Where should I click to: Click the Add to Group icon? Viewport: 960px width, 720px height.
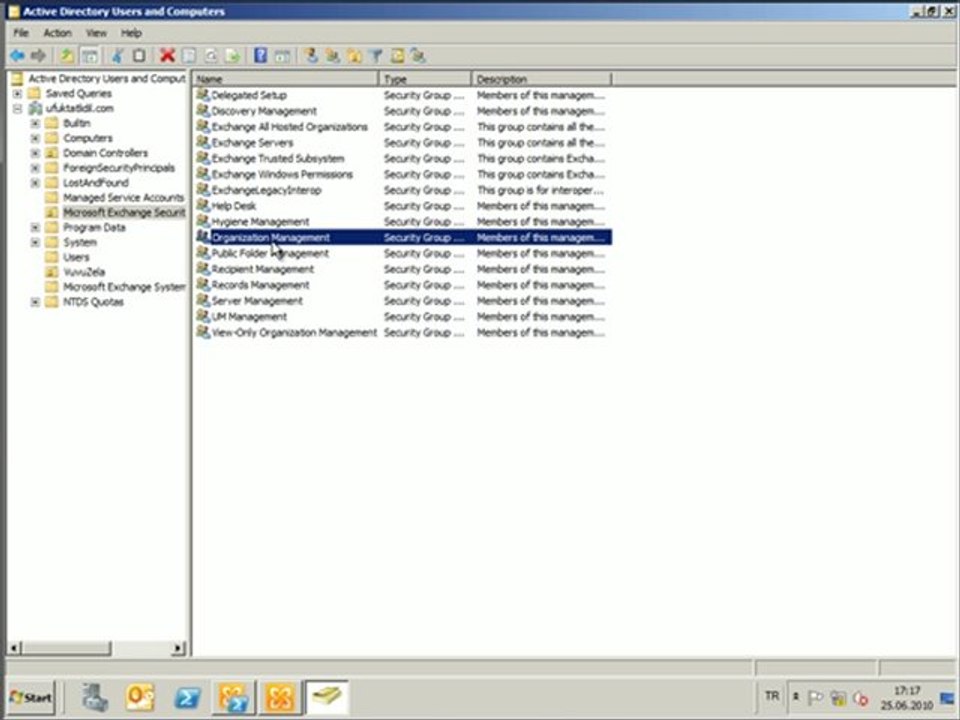pyautogui.click(x=418, y=56)
